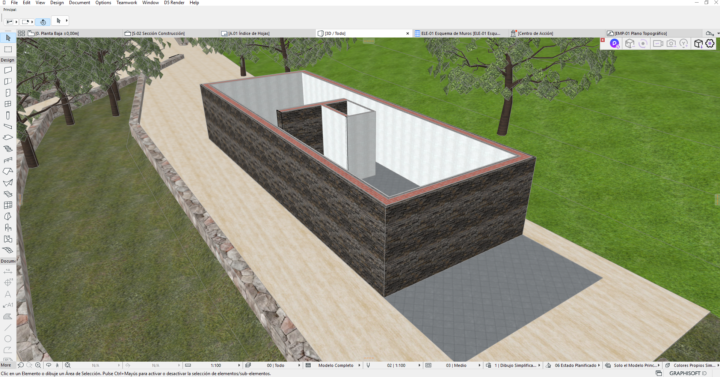The height and width of the screenshot is (377, 720).
Task: Toggle the Orbit mode button
Action: (x=43, y=21)
